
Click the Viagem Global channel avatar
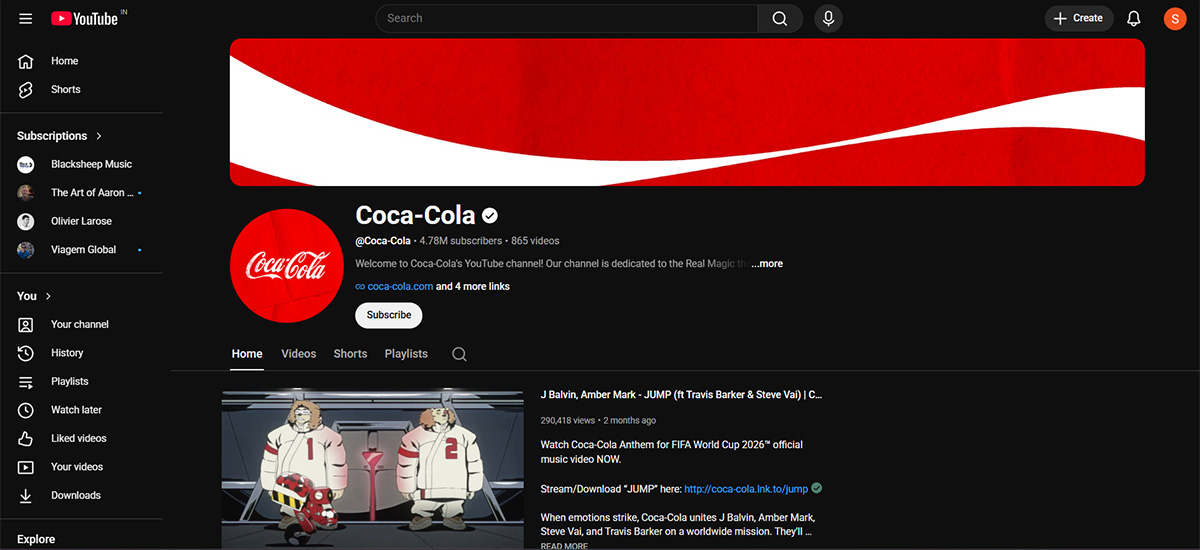tap(26, 250)
